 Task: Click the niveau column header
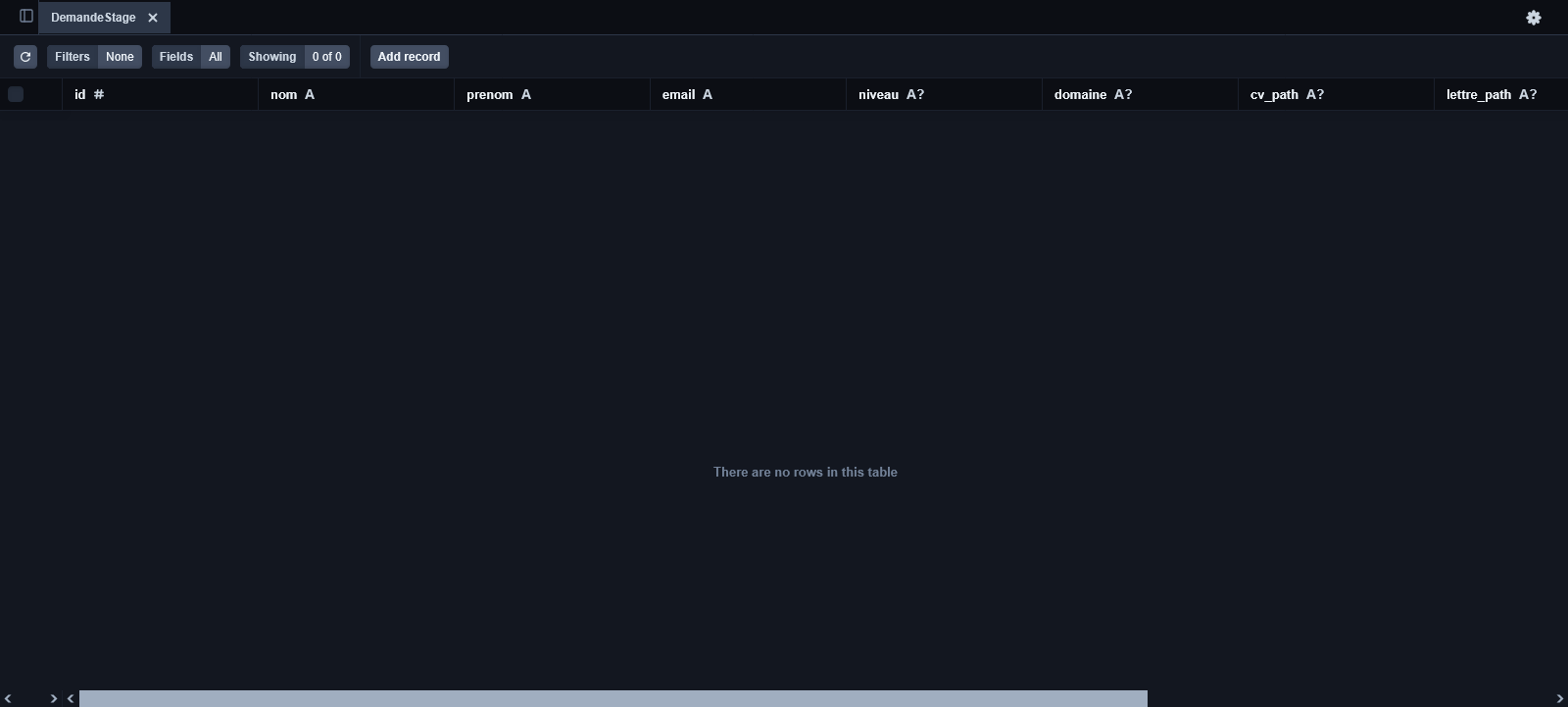(x=945, y=94)
